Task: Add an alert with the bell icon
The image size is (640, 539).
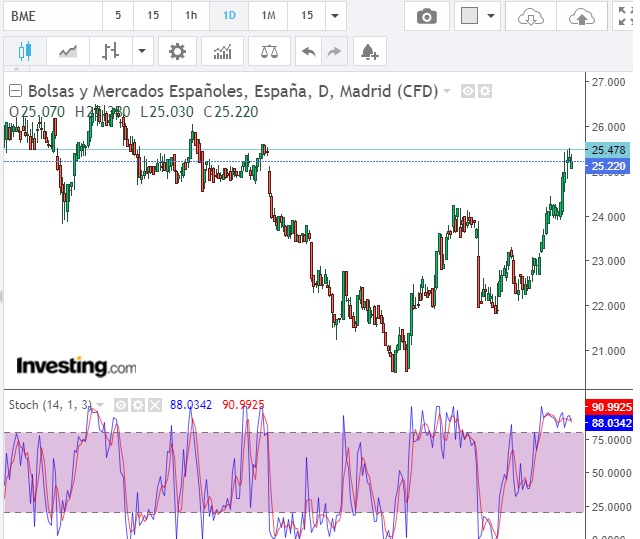Action: [x=369, y=51]
